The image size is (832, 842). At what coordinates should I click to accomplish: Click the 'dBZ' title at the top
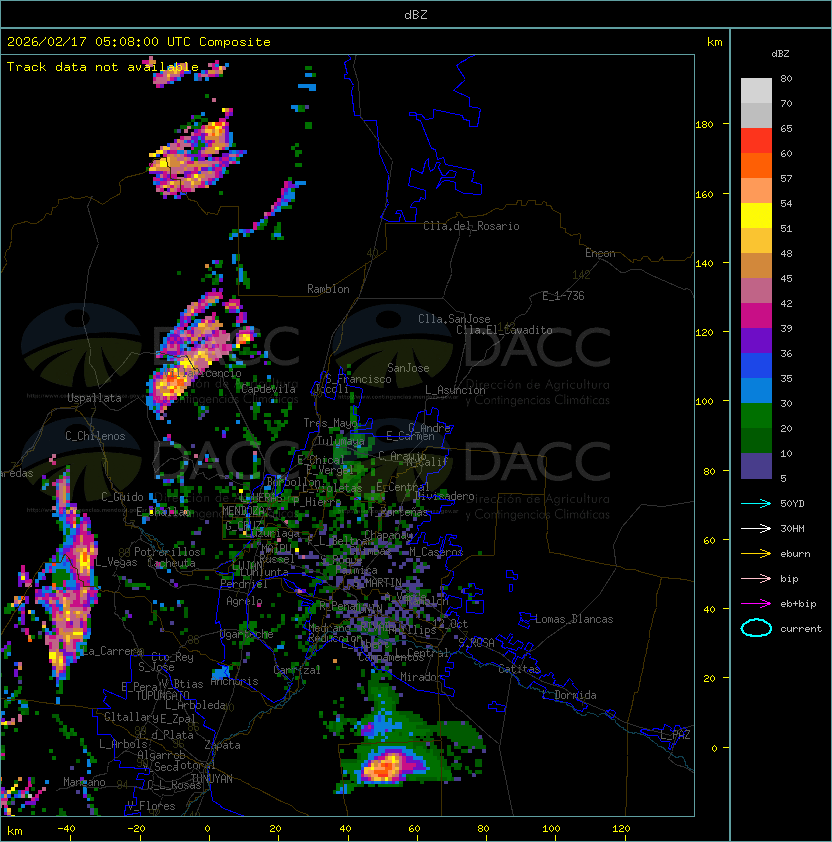click(416, 14)
